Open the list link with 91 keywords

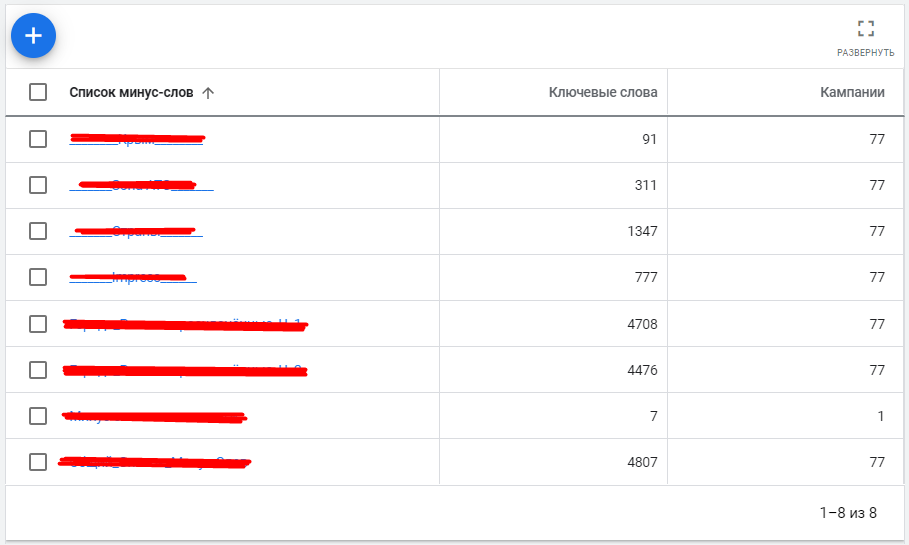(136, 140)
